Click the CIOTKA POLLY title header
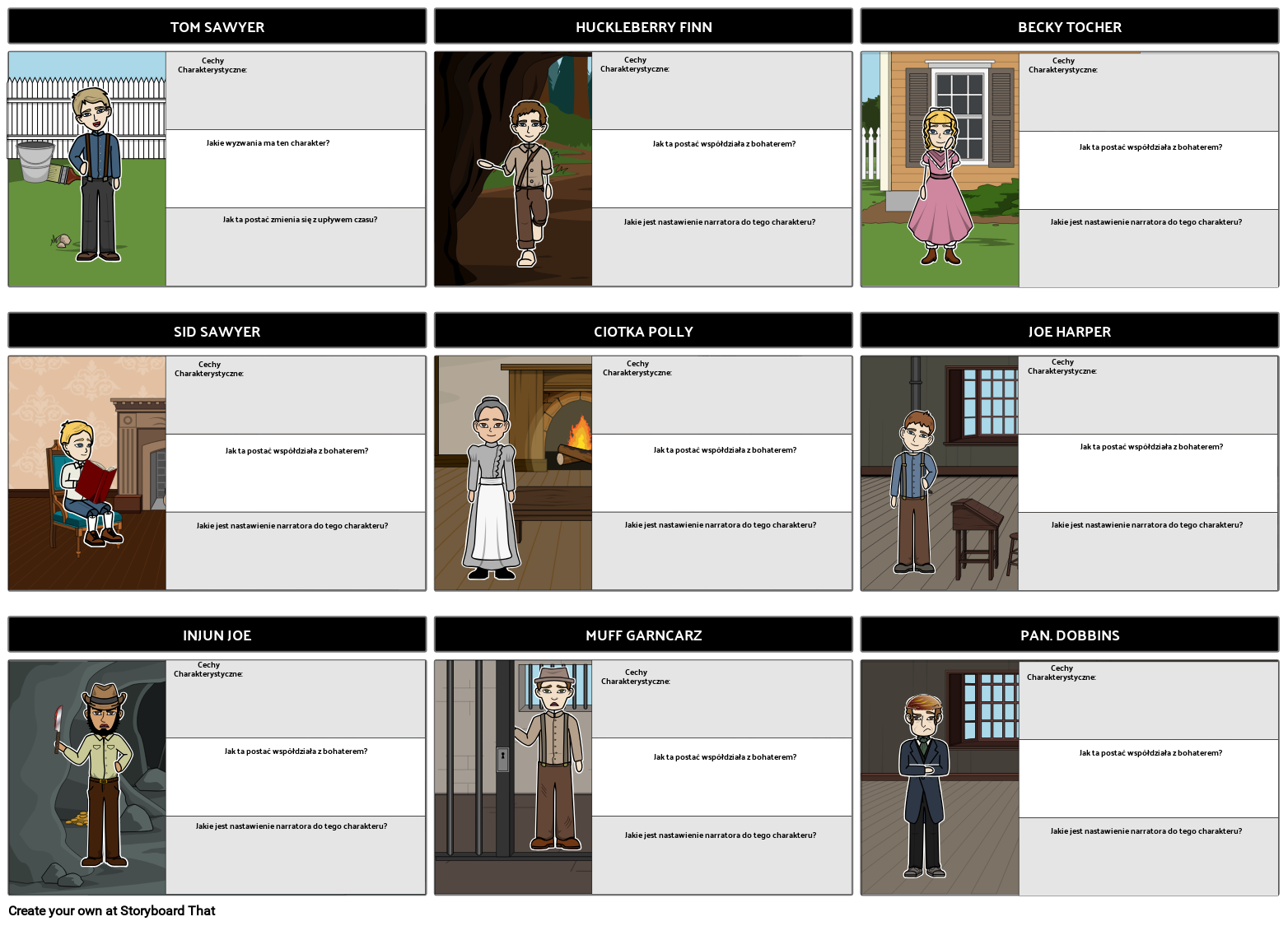 (x=643, y=332)
